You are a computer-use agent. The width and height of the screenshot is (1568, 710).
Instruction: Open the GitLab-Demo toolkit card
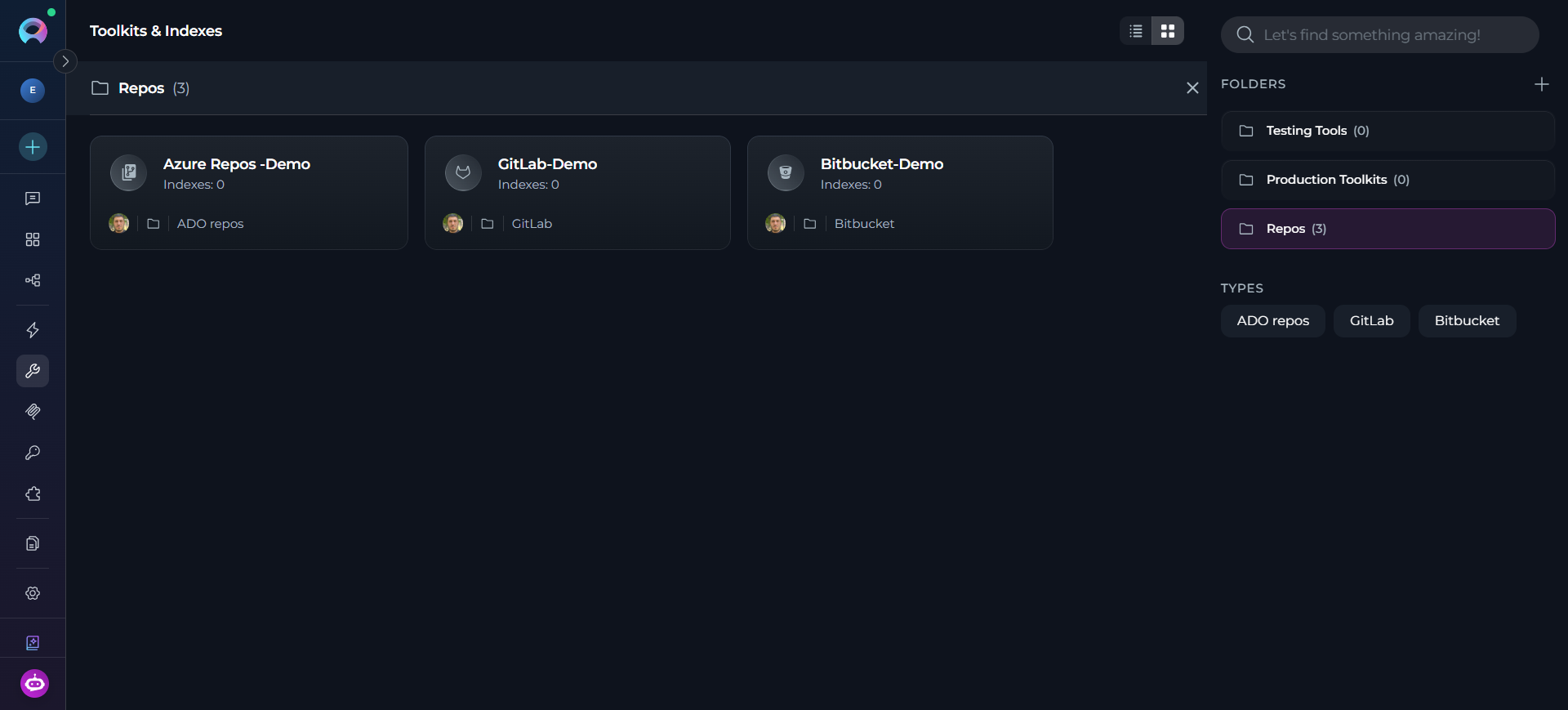[577, 193]
